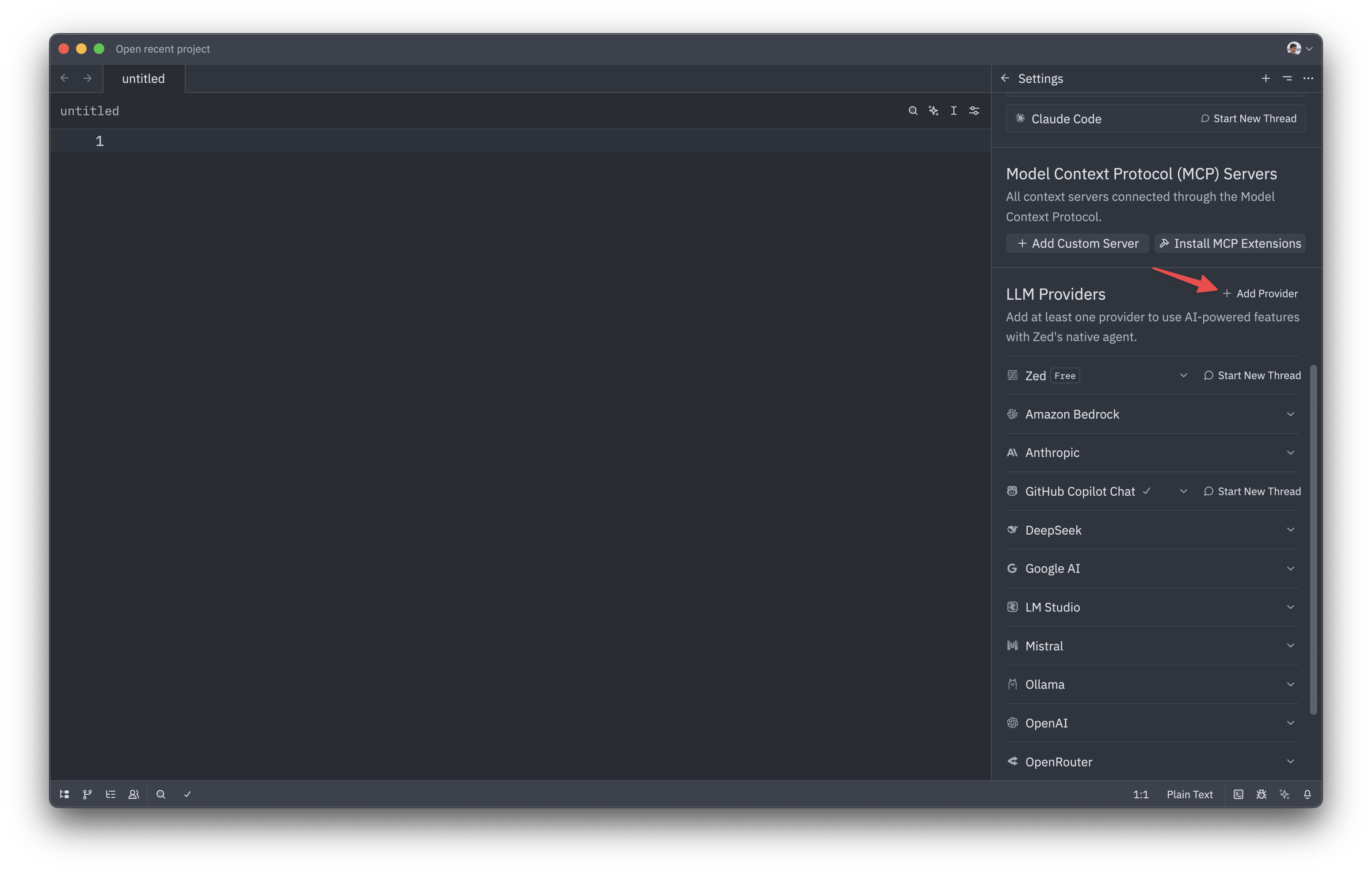
Task: Click Add Custom Server button
Action: (1078, 244)
